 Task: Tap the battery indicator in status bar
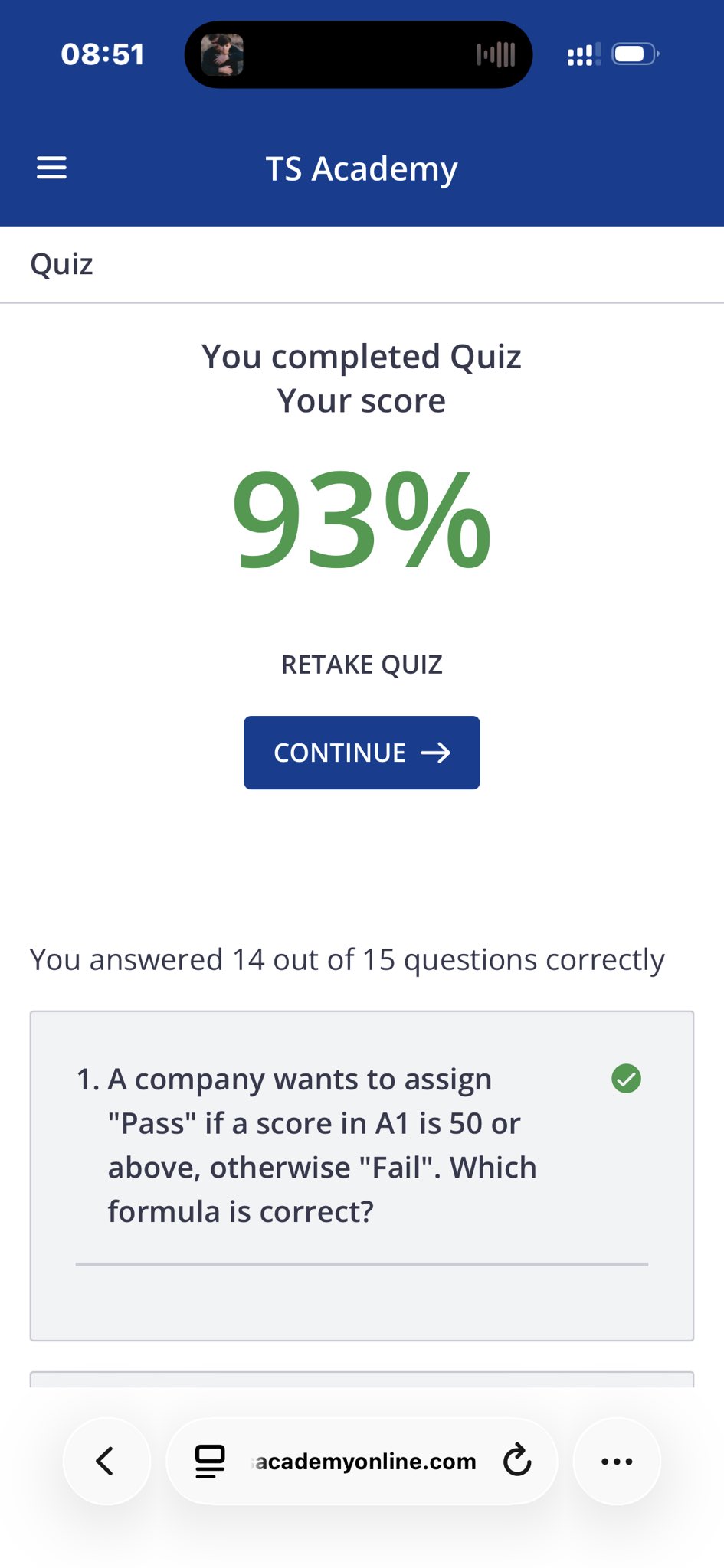pyautogui.click(x=634, y=54)
